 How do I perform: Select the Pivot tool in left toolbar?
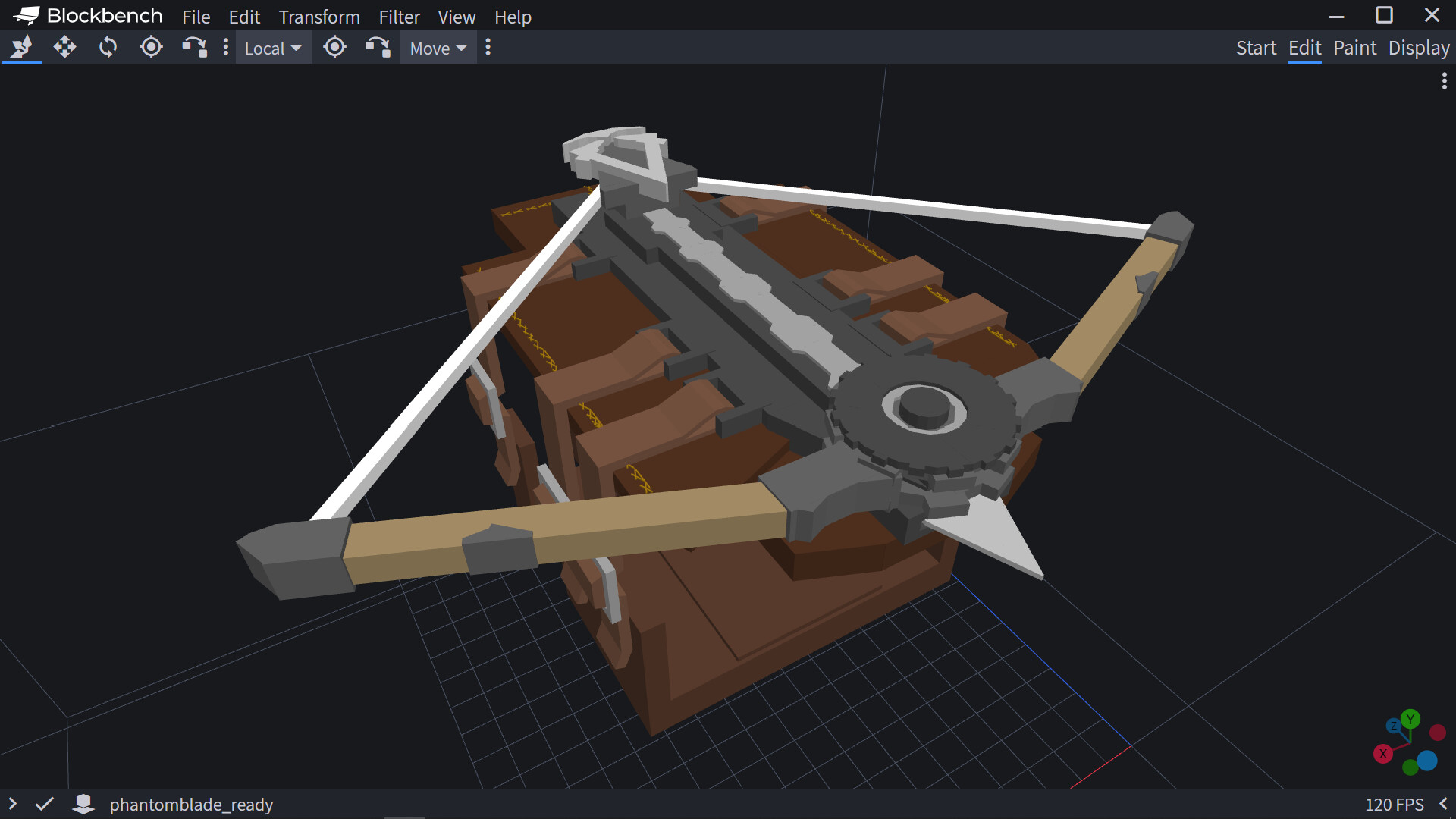(x=151, y=48)
